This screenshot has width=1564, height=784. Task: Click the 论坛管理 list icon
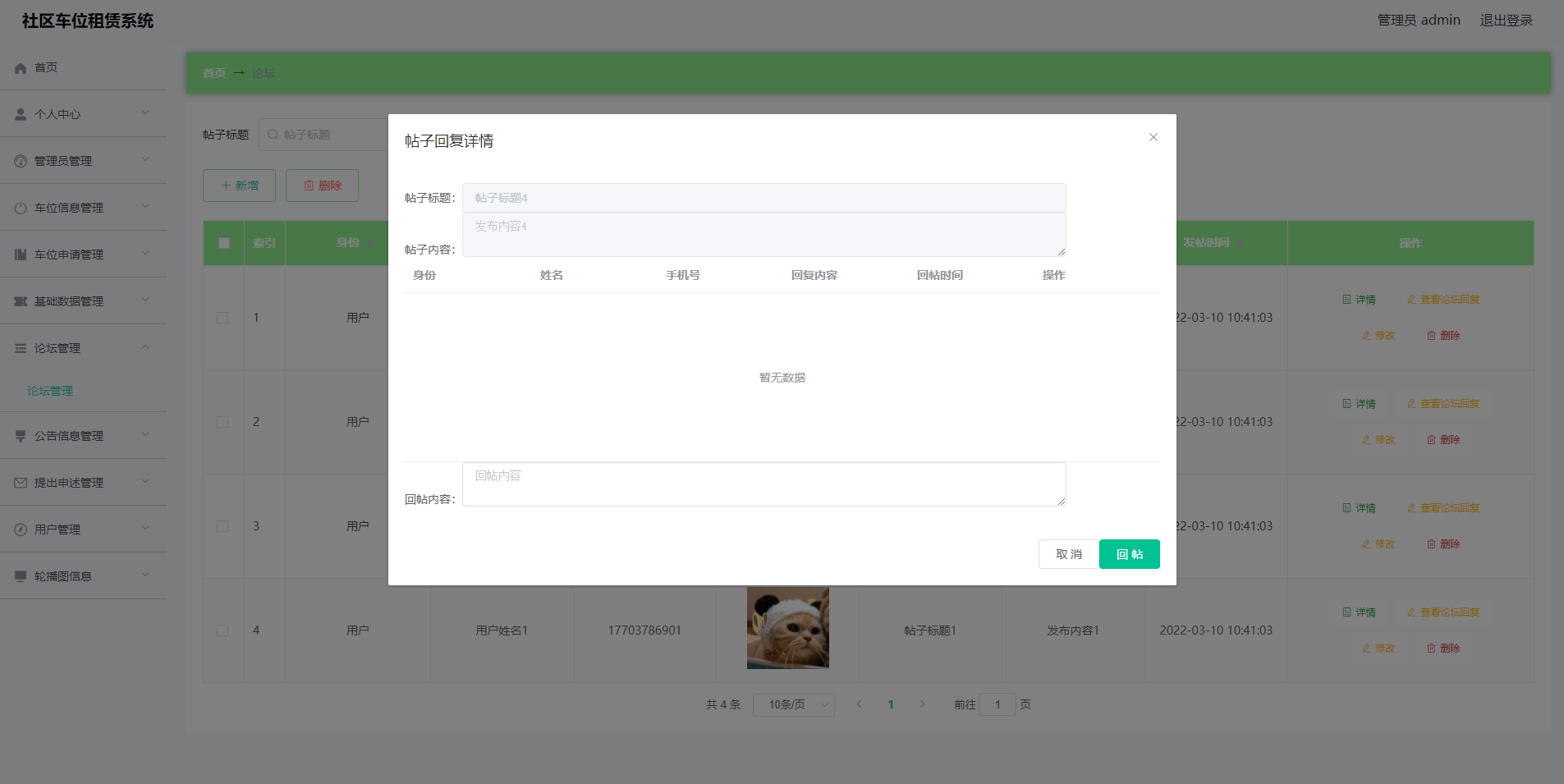click(x=21, y=349)
